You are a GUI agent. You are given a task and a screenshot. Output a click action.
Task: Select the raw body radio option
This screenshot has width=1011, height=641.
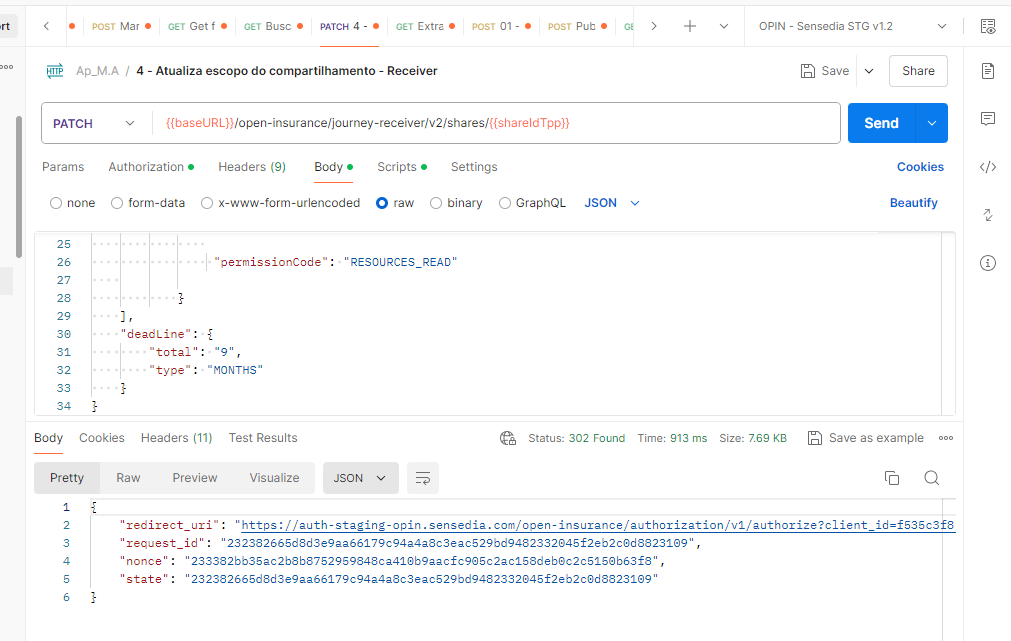pyautogui.click(x=382, y=203)
